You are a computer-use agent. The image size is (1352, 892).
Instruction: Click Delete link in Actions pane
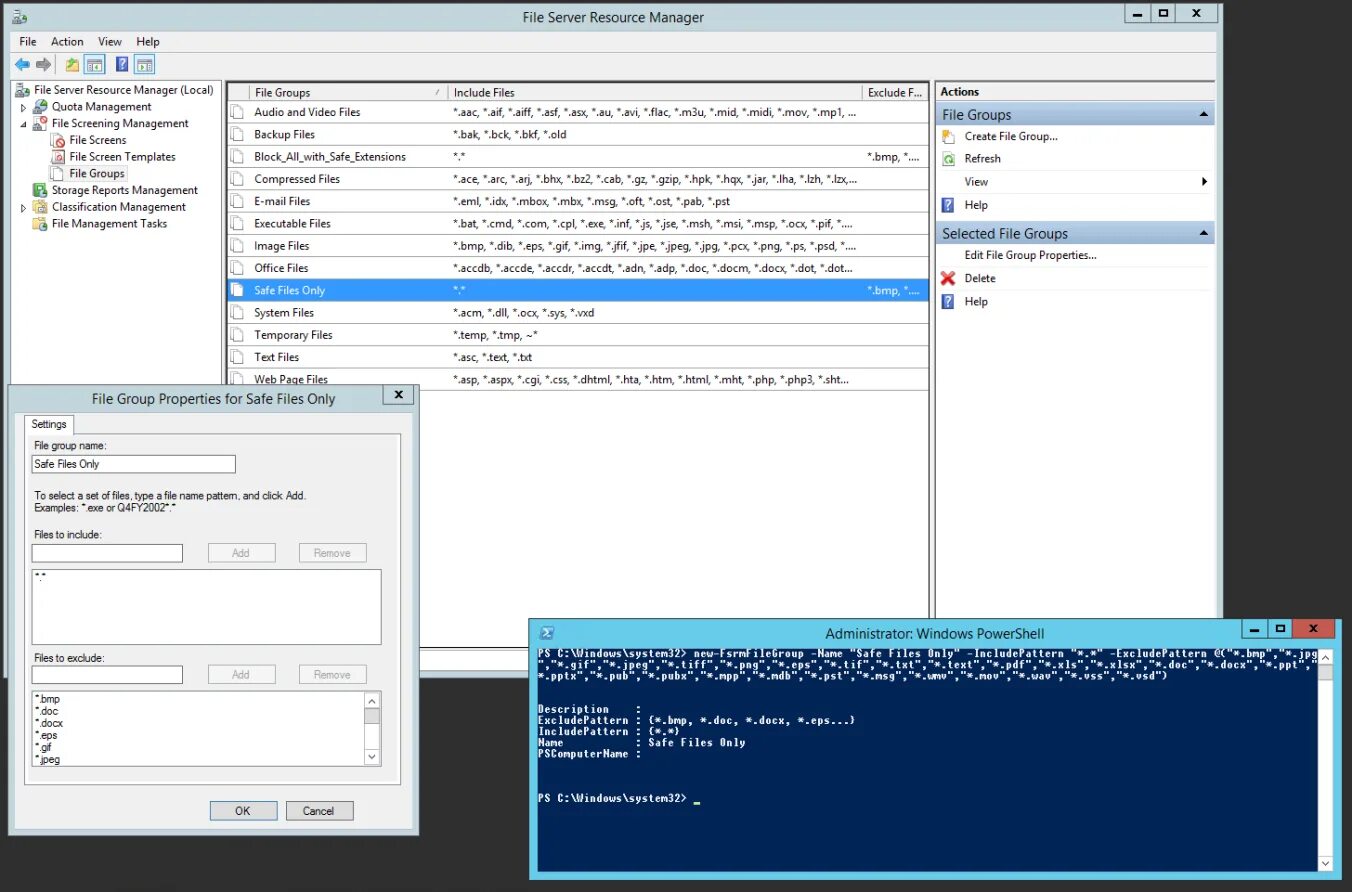(x=980, y=279)
